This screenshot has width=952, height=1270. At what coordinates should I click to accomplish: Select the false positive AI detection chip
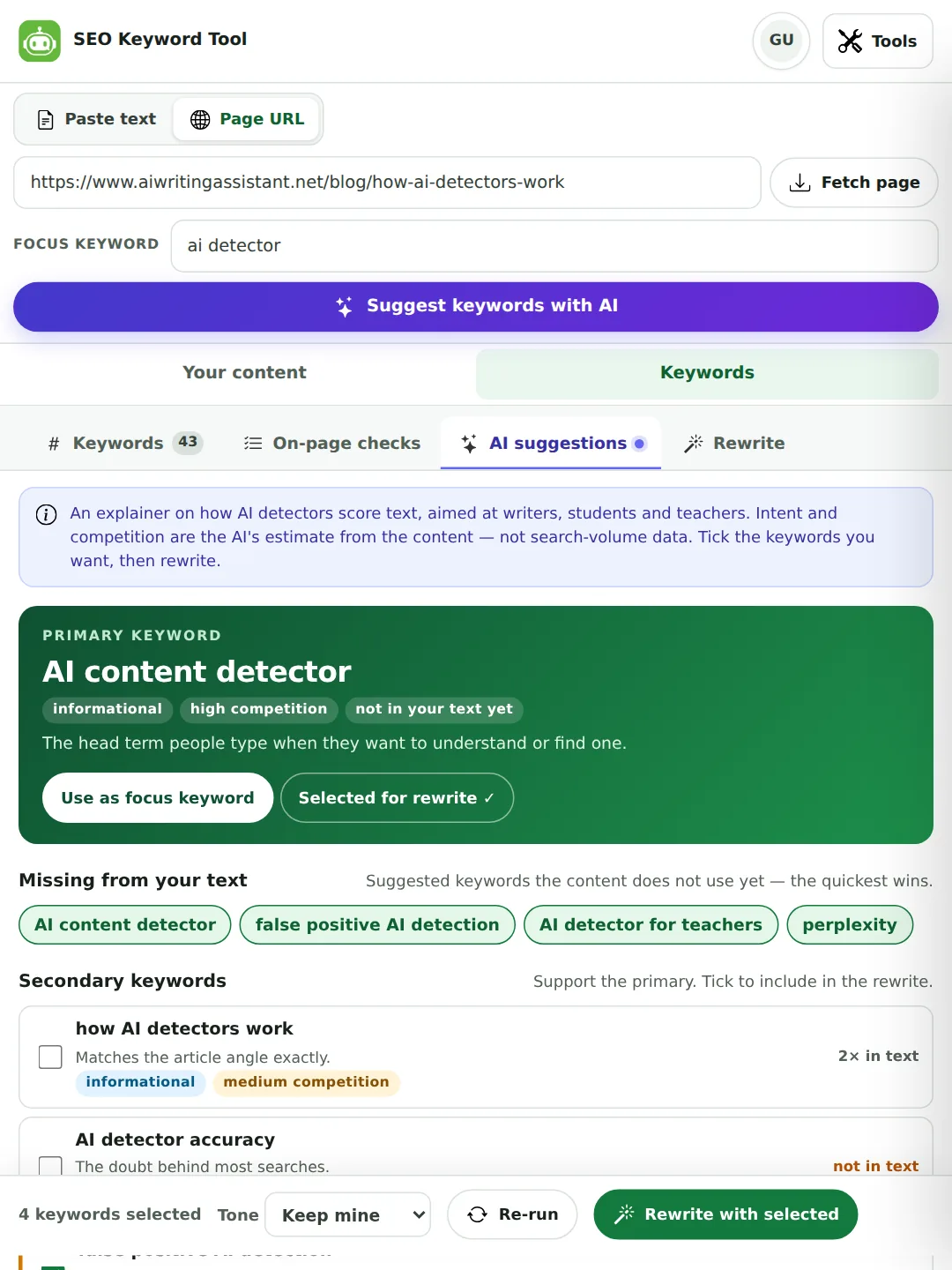tap(377, 925)
